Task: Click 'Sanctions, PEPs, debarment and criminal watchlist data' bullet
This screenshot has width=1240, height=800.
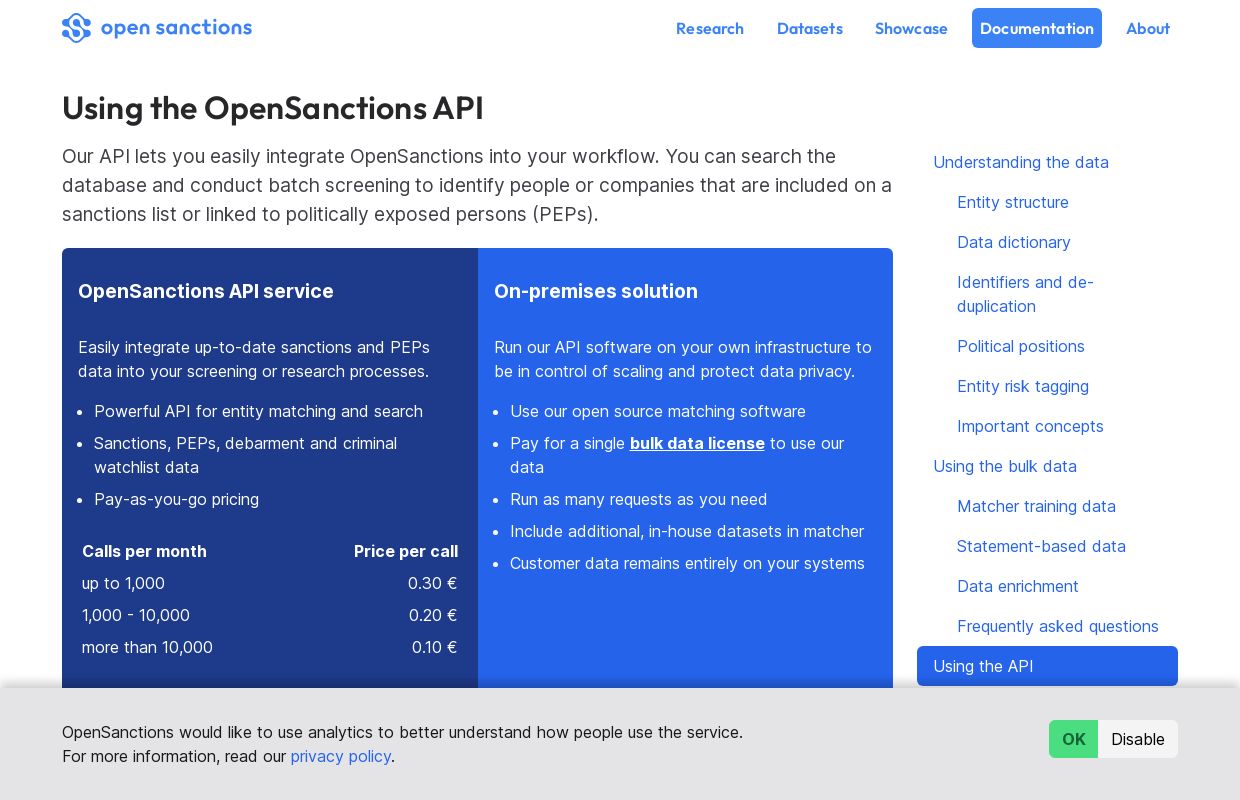Action: pyautogui.click(x=245, y=455)
